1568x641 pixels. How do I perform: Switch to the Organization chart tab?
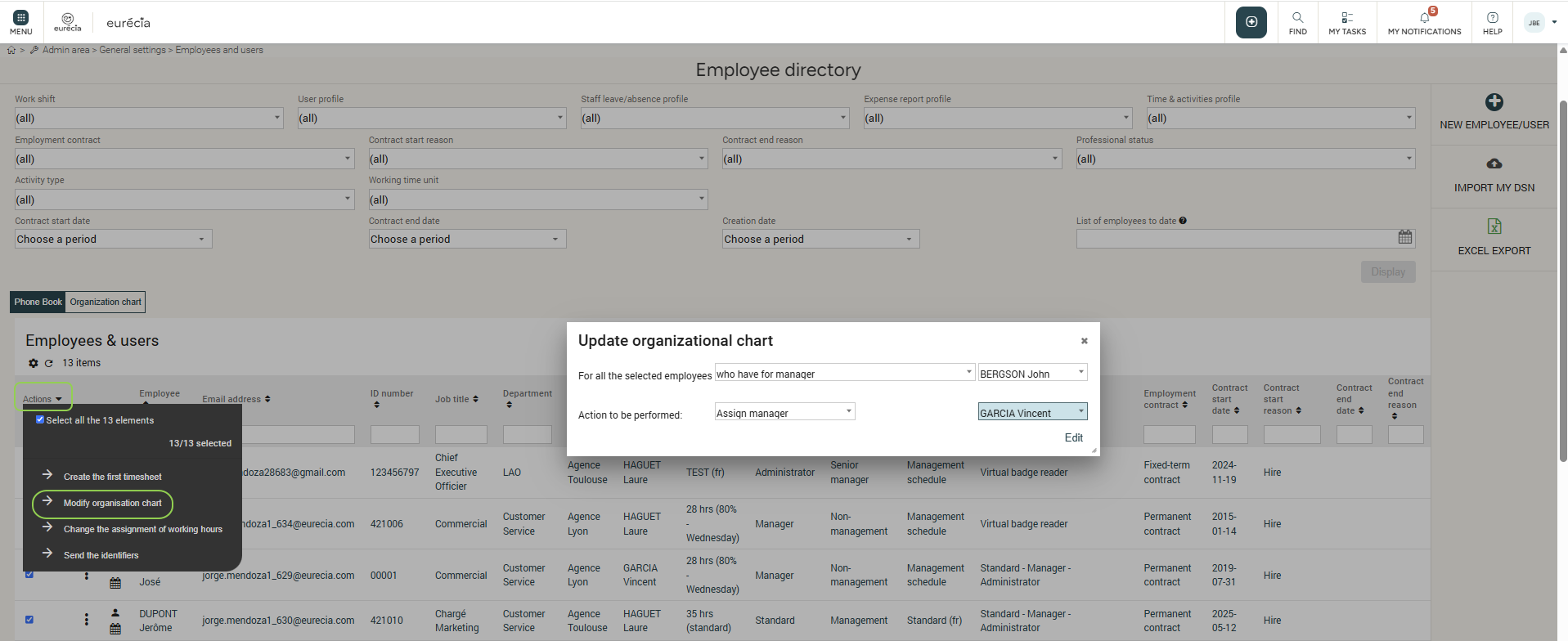(x=106, y=302)
